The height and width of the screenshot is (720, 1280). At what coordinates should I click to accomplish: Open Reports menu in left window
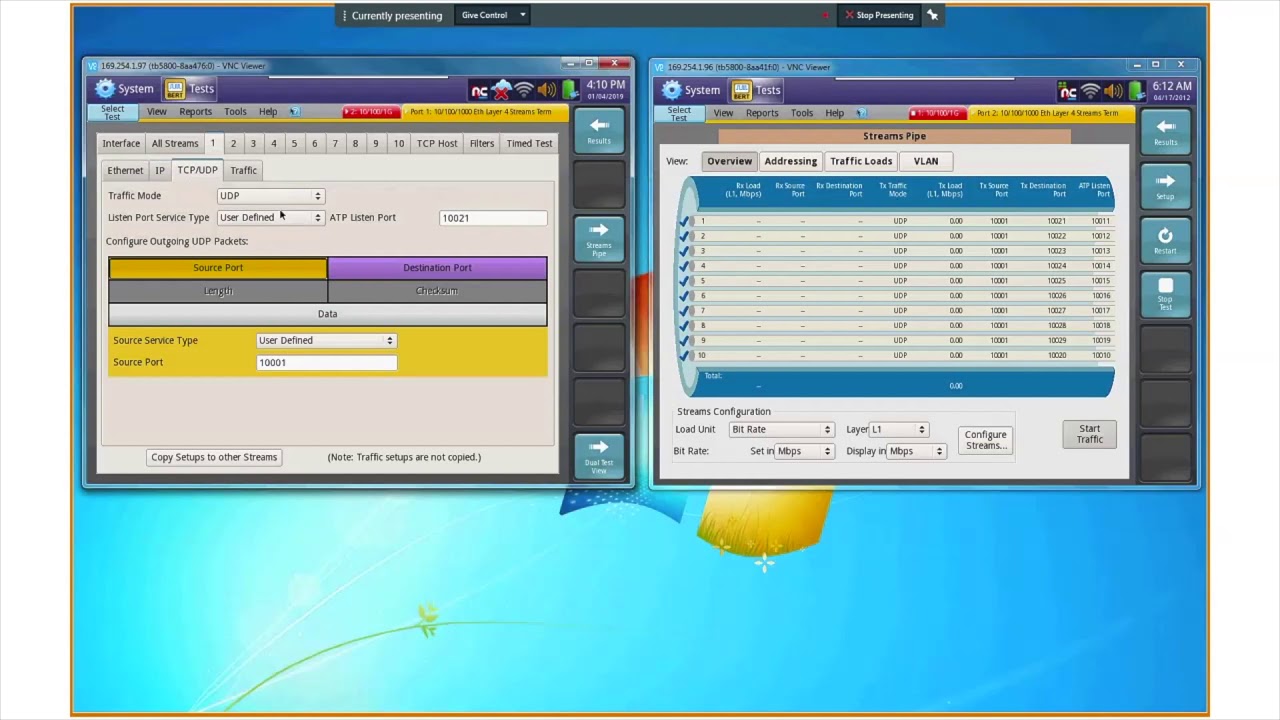click(x=195, y=112)
